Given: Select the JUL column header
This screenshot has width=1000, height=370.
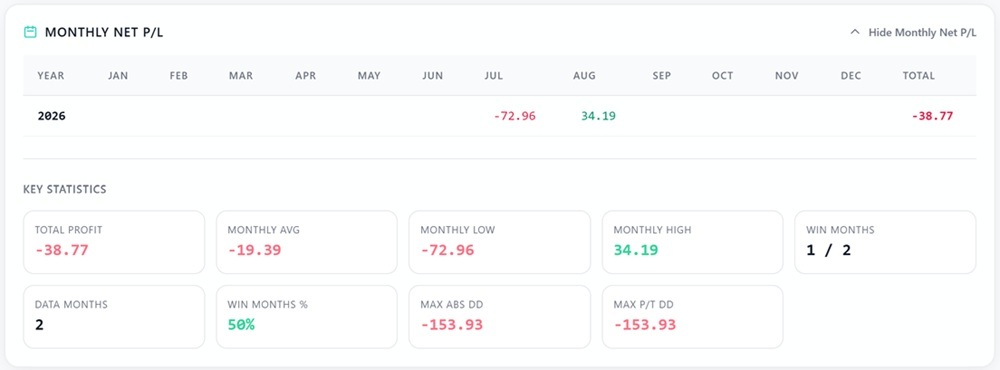Looking at the screenshot, I should click(x=494, y=75).
